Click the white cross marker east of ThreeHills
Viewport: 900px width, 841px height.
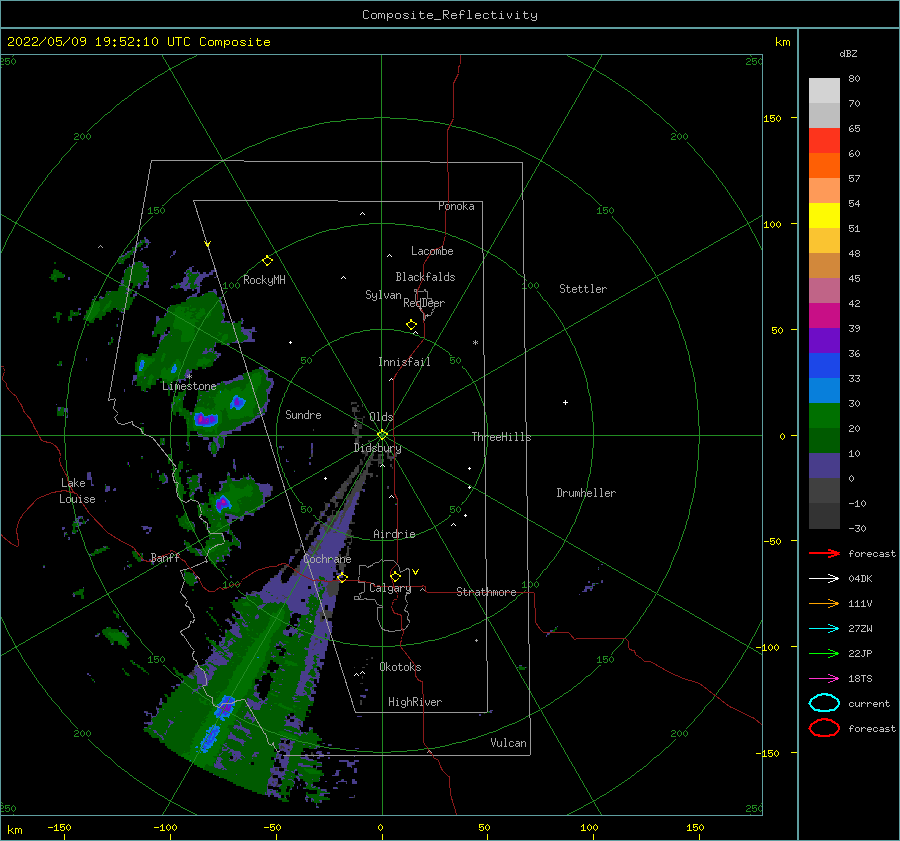point(565,402)
